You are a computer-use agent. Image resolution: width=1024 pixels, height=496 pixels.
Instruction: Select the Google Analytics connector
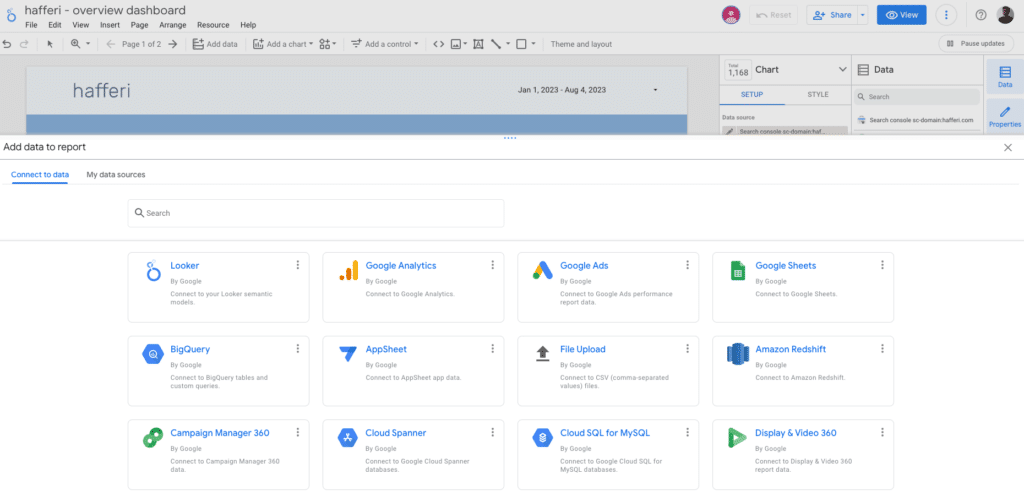413,287
